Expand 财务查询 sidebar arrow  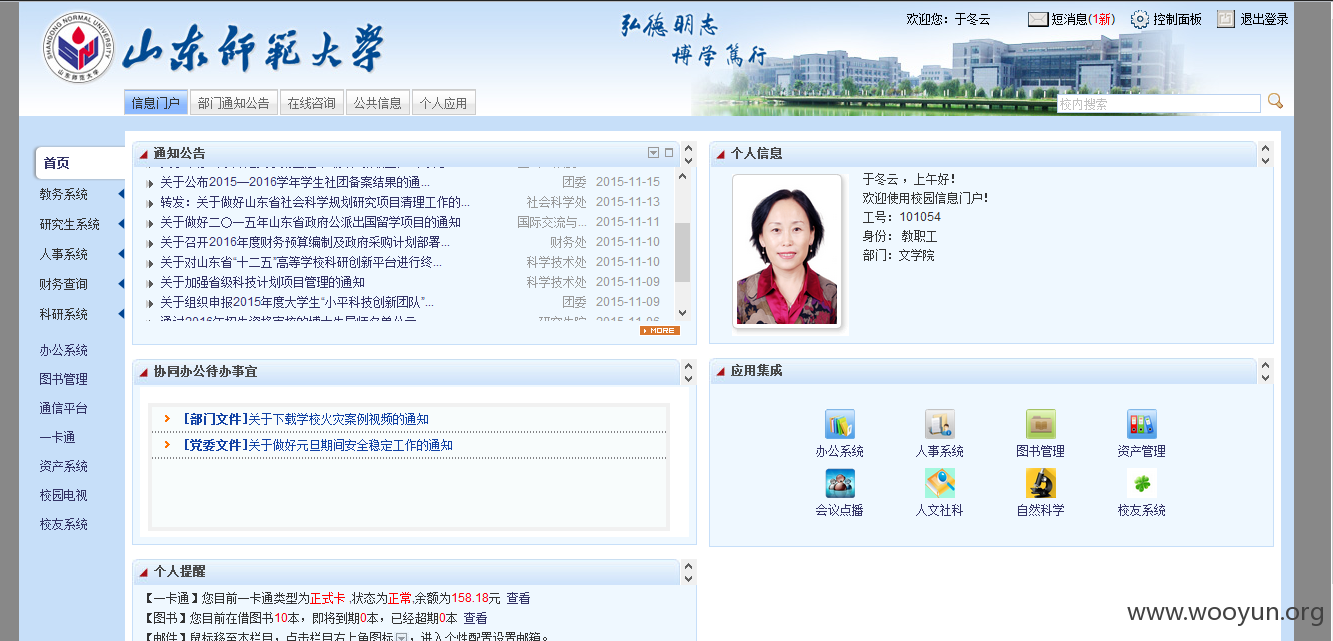121,284
